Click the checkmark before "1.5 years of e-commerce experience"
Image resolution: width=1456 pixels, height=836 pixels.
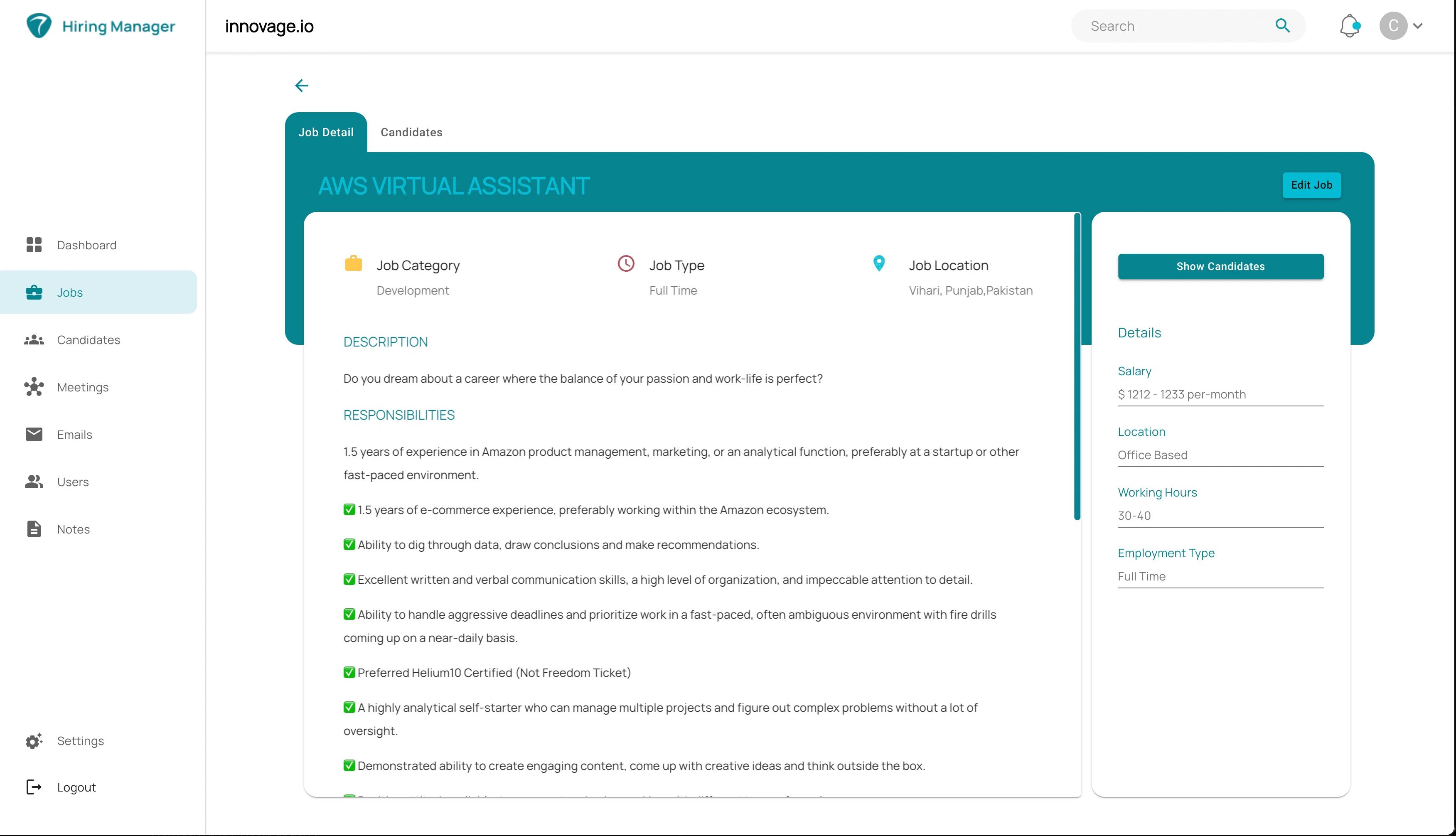click(349, 509)
